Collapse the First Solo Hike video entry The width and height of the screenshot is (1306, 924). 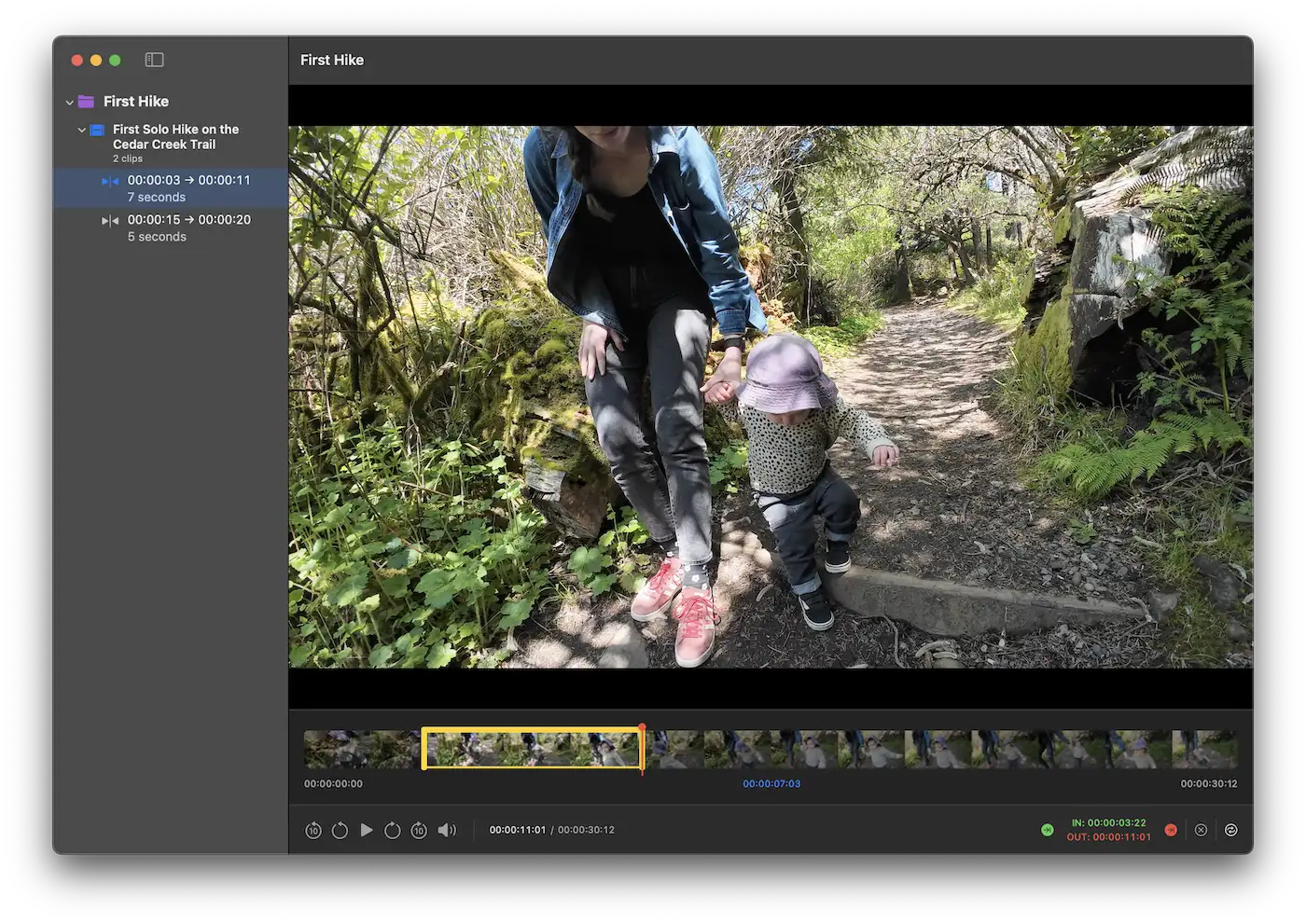pyautogui.click(x=82, y=131)
